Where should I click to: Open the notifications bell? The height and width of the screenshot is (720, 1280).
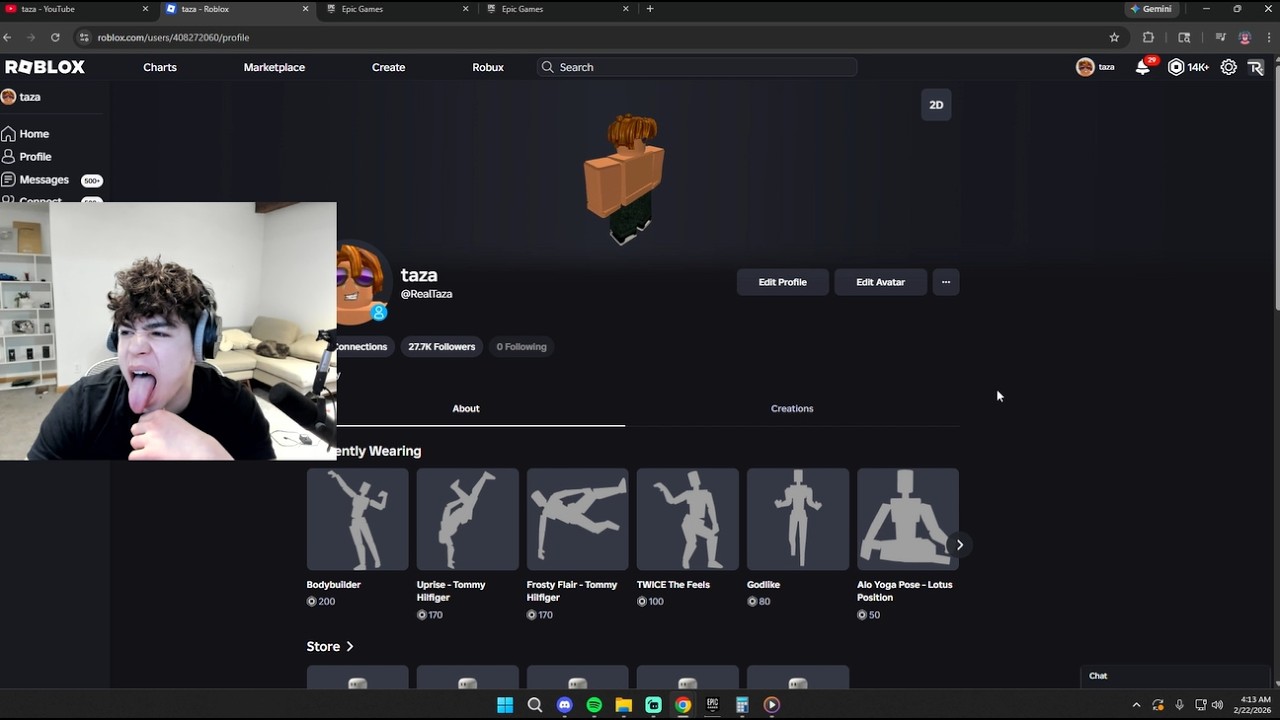point(1142,67)
